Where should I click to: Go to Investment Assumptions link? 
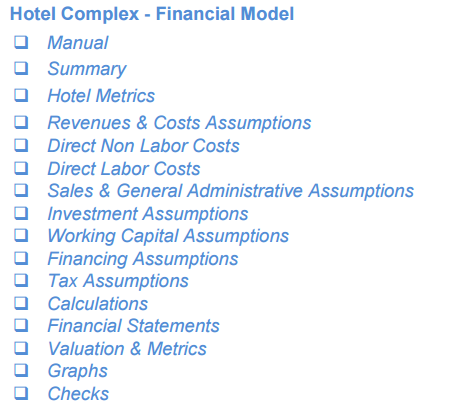point(148,214)
